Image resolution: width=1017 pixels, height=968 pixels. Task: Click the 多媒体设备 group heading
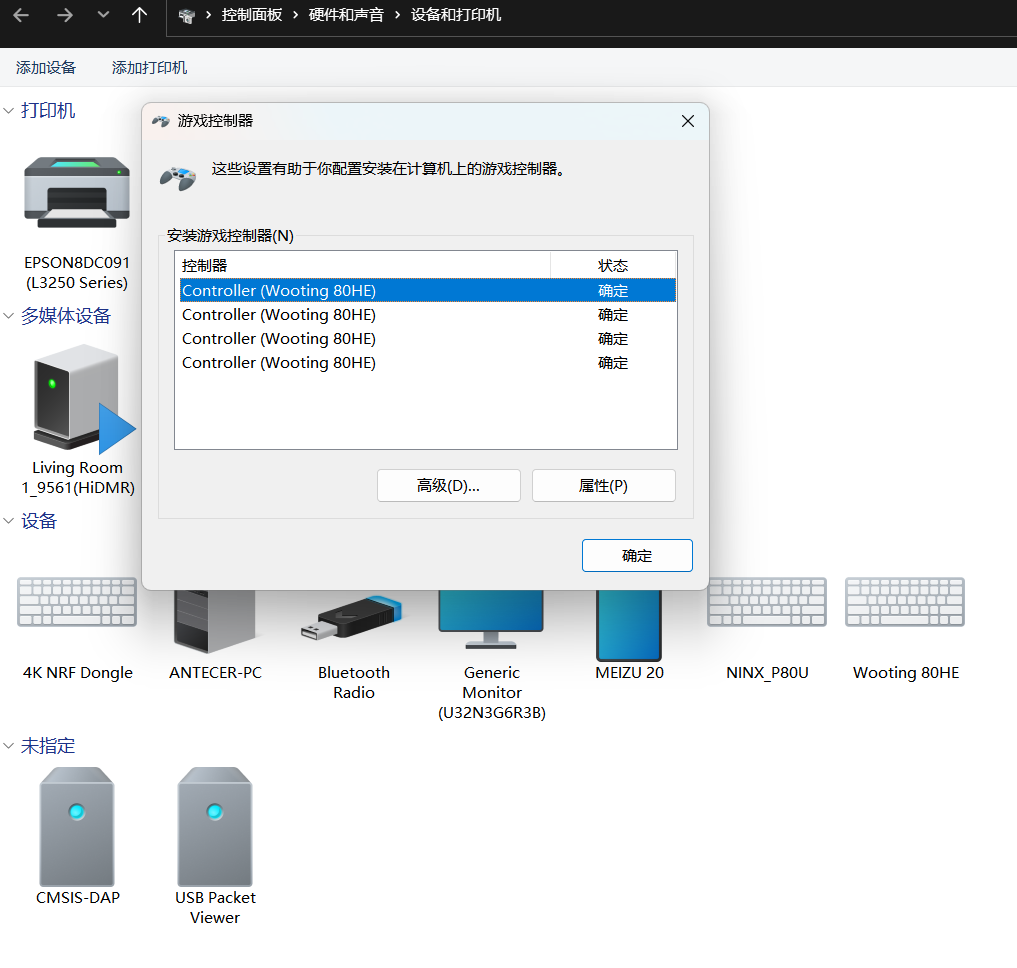point(66,316)
